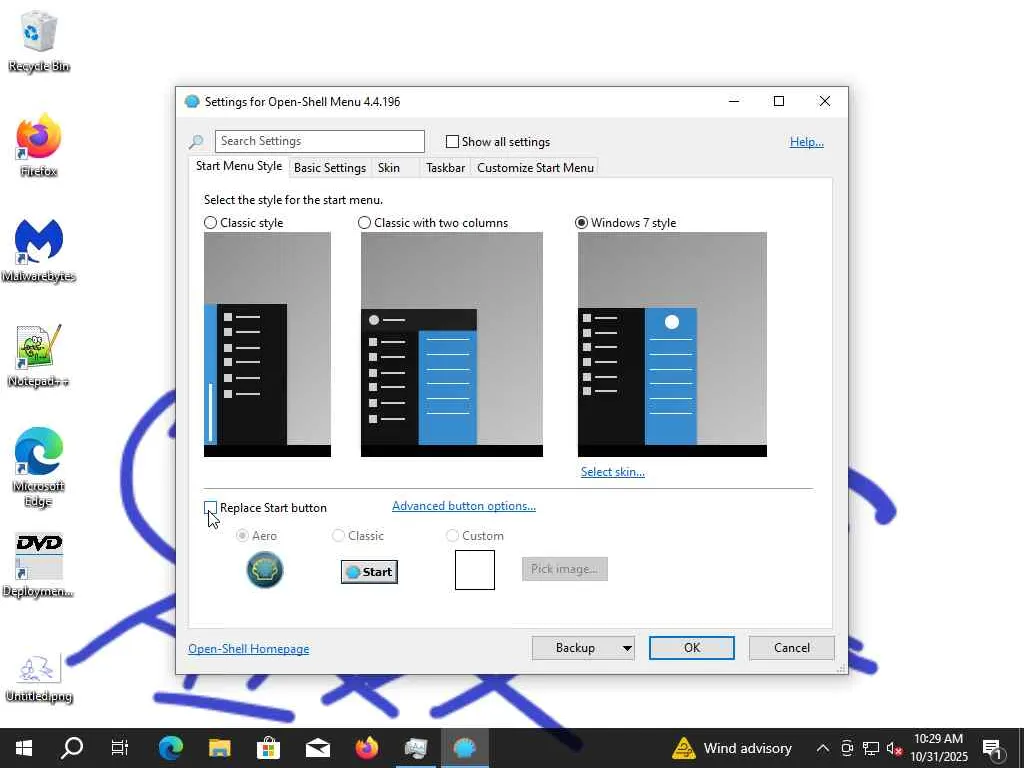Switch to Open-Shell taskbar shell icon
The image size is (1024, 768).
click(464, 748)
